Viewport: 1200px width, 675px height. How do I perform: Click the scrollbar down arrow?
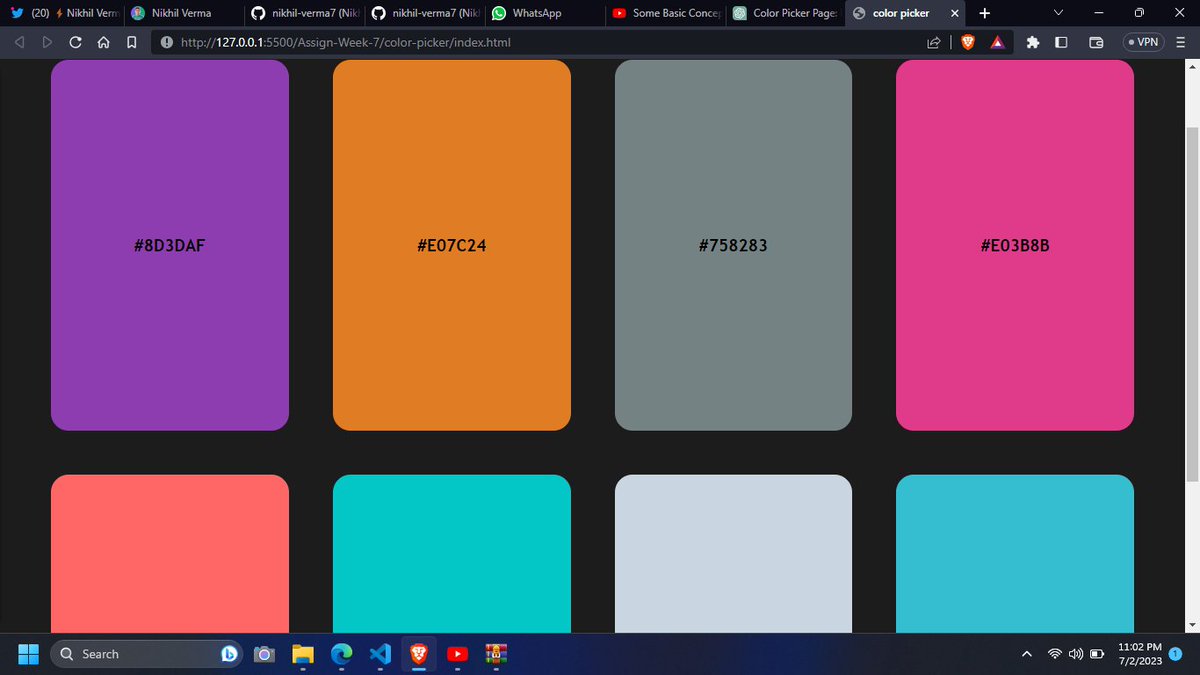pyautogui.click(x=1191, y=625)
